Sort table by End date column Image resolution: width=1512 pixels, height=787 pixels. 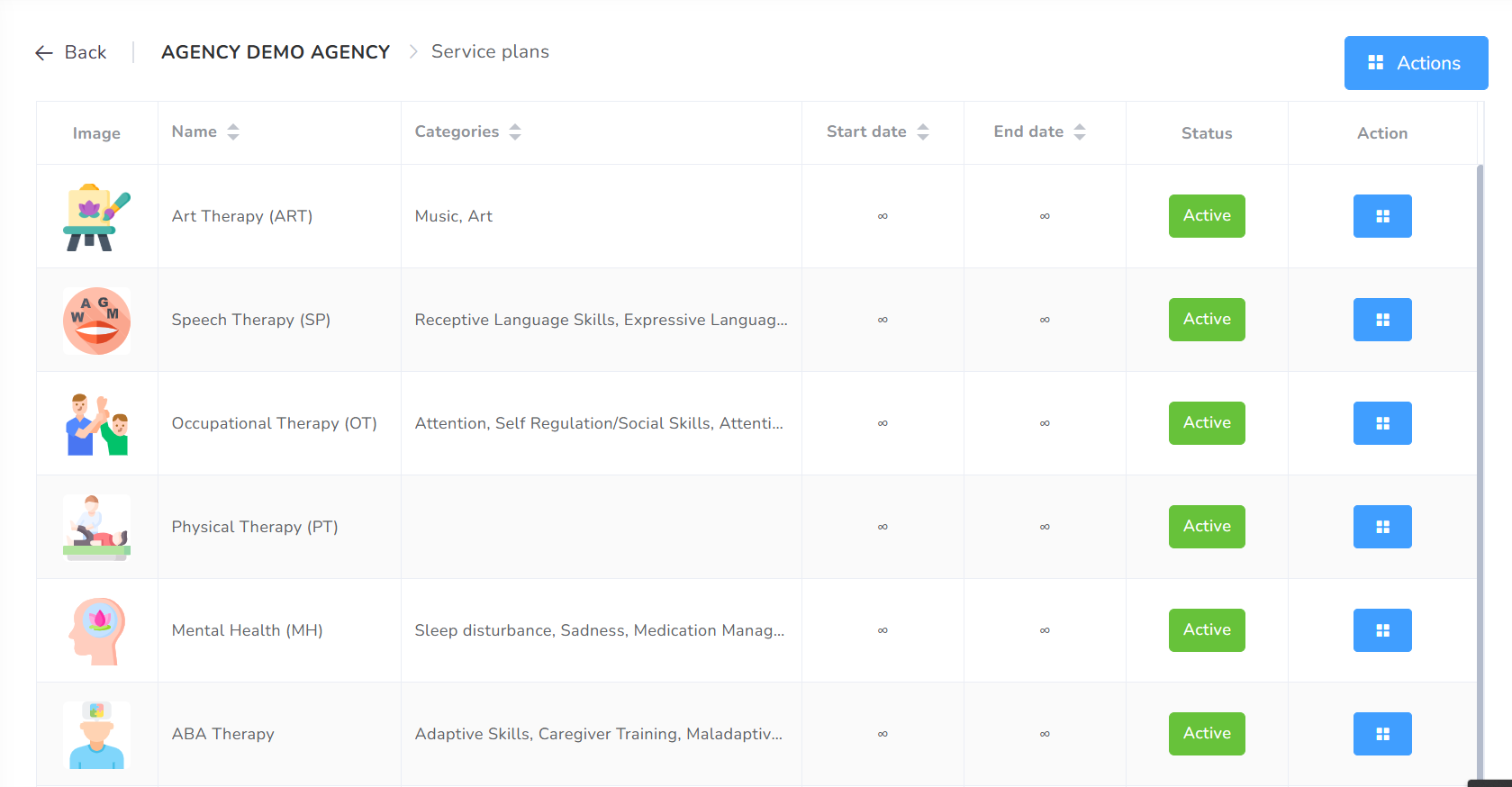(1079, 132)
